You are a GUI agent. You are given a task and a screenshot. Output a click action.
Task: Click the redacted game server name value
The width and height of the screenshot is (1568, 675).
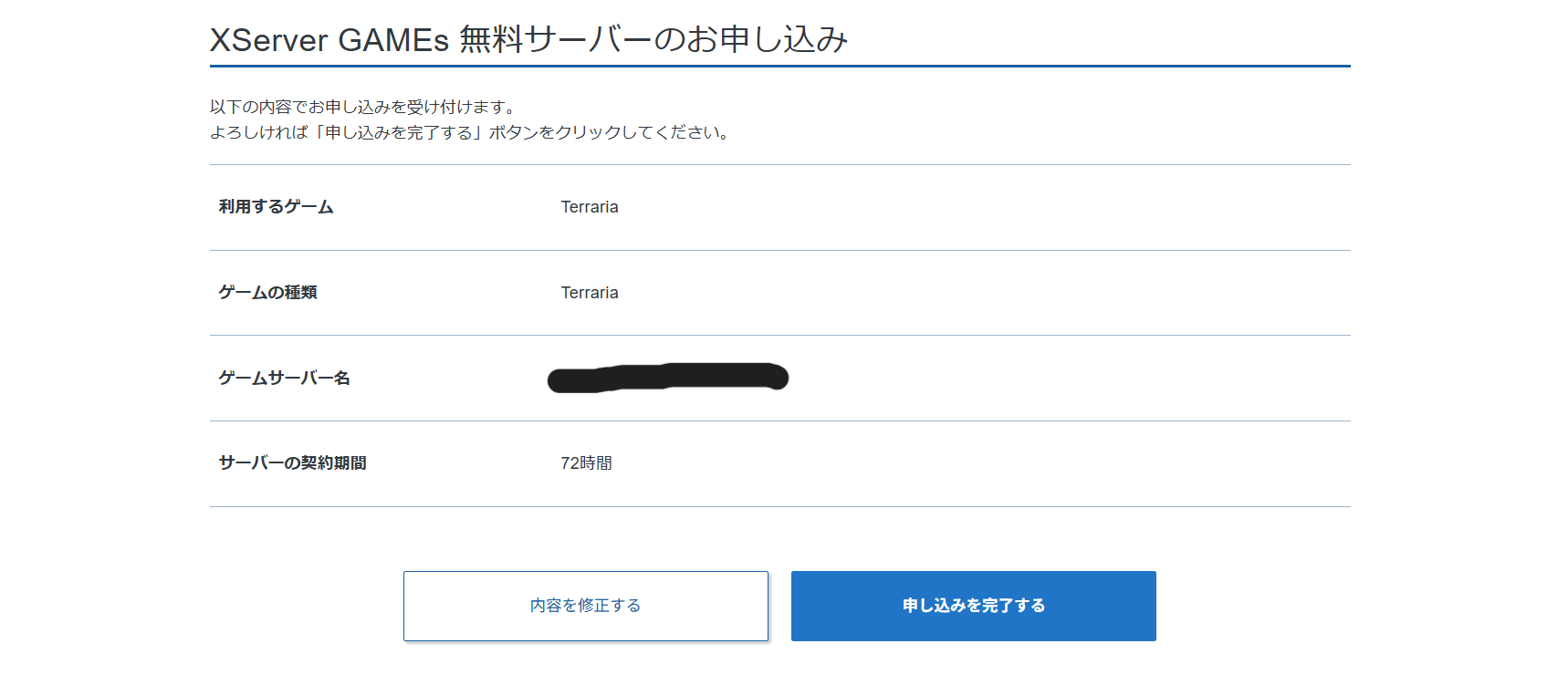(667, 378)
